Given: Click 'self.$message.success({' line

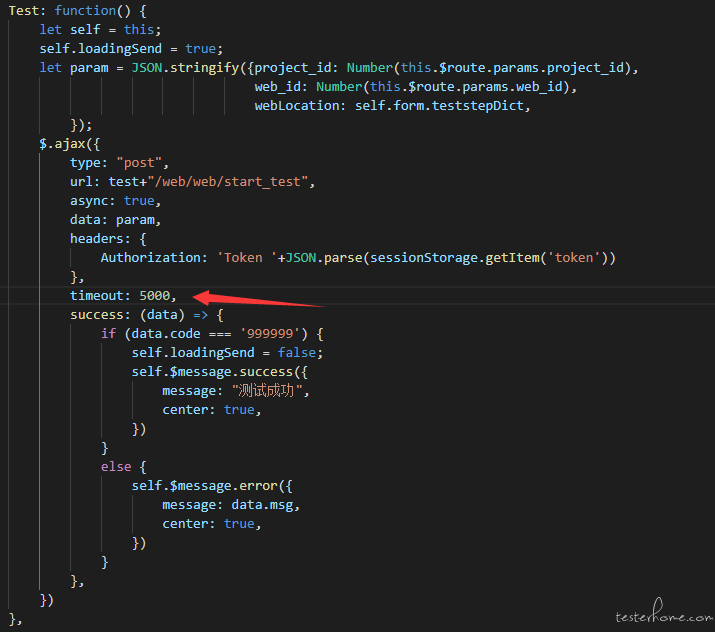Looking at the screenshot, I should pyautogui.click(x=220, y=372).
